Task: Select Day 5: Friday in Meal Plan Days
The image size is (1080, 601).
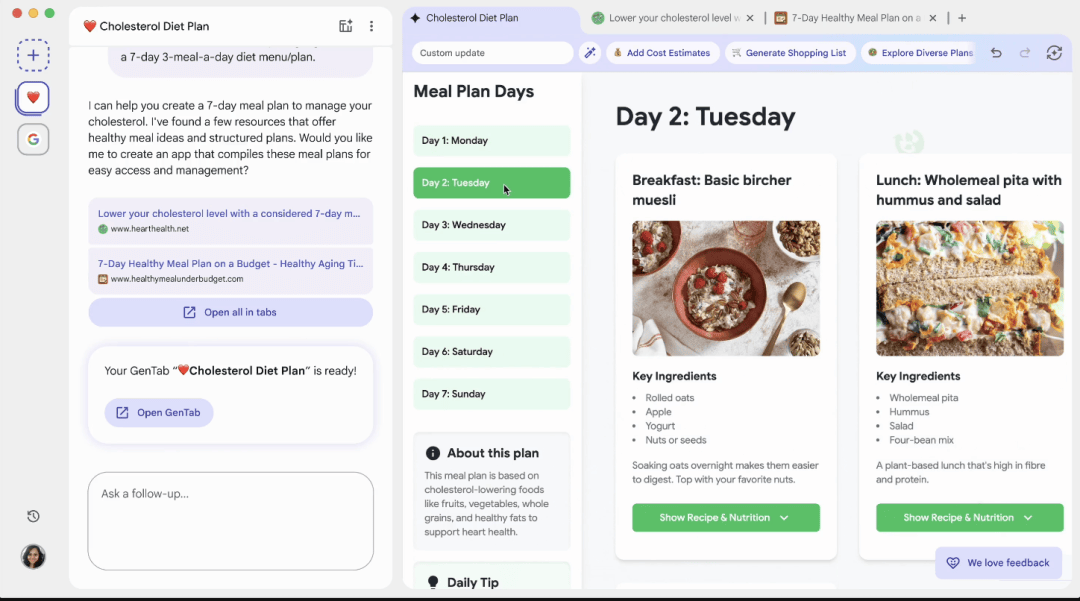Action: (491, 309)
